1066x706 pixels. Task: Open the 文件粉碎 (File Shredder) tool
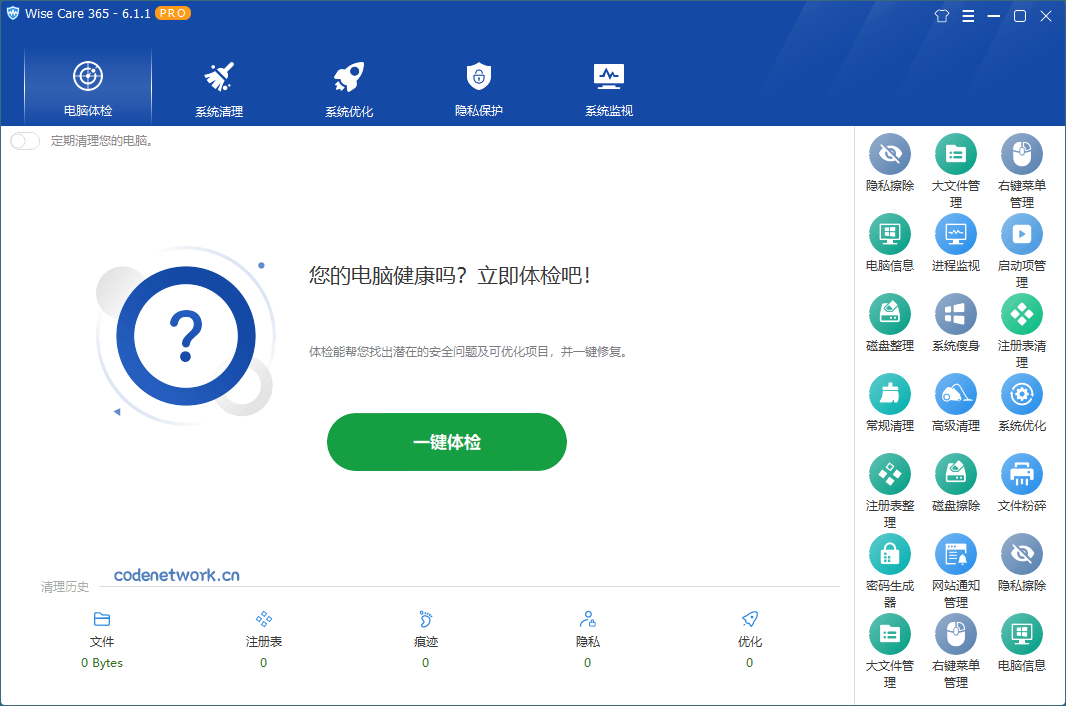coord(1021,474)
